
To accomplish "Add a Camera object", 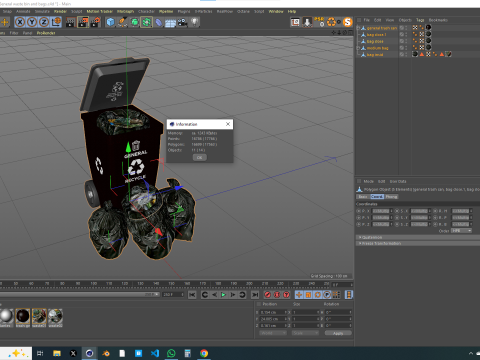I will coord(182,22).
